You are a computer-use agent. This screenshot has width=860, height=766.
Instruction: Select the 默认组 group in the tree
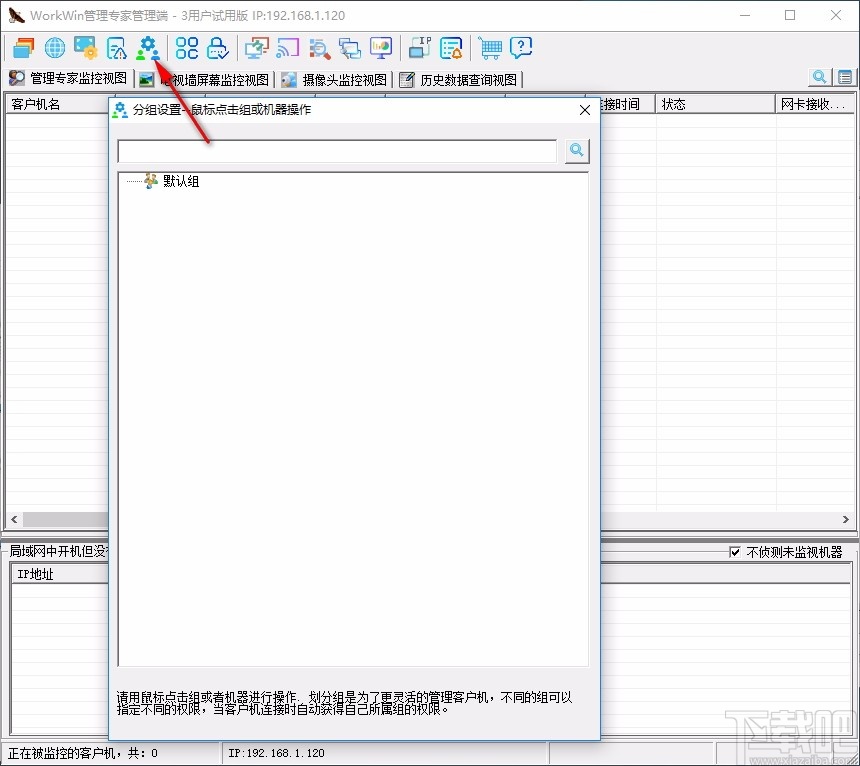pyautogui.click(x=175, y=181)
